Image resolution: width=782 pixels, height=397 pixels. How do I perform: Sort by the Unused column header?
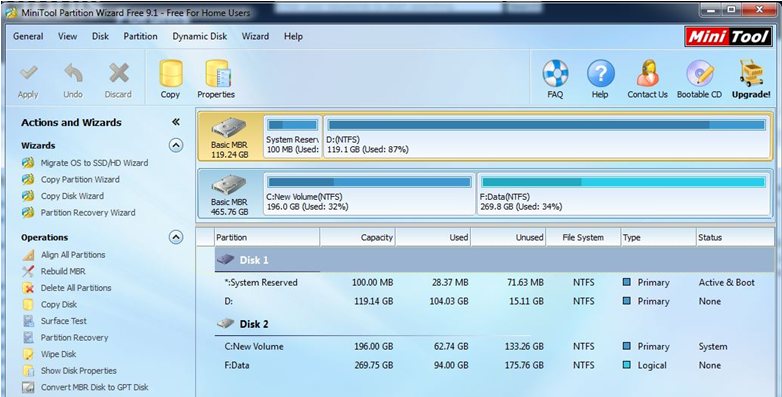coord(508,237)
